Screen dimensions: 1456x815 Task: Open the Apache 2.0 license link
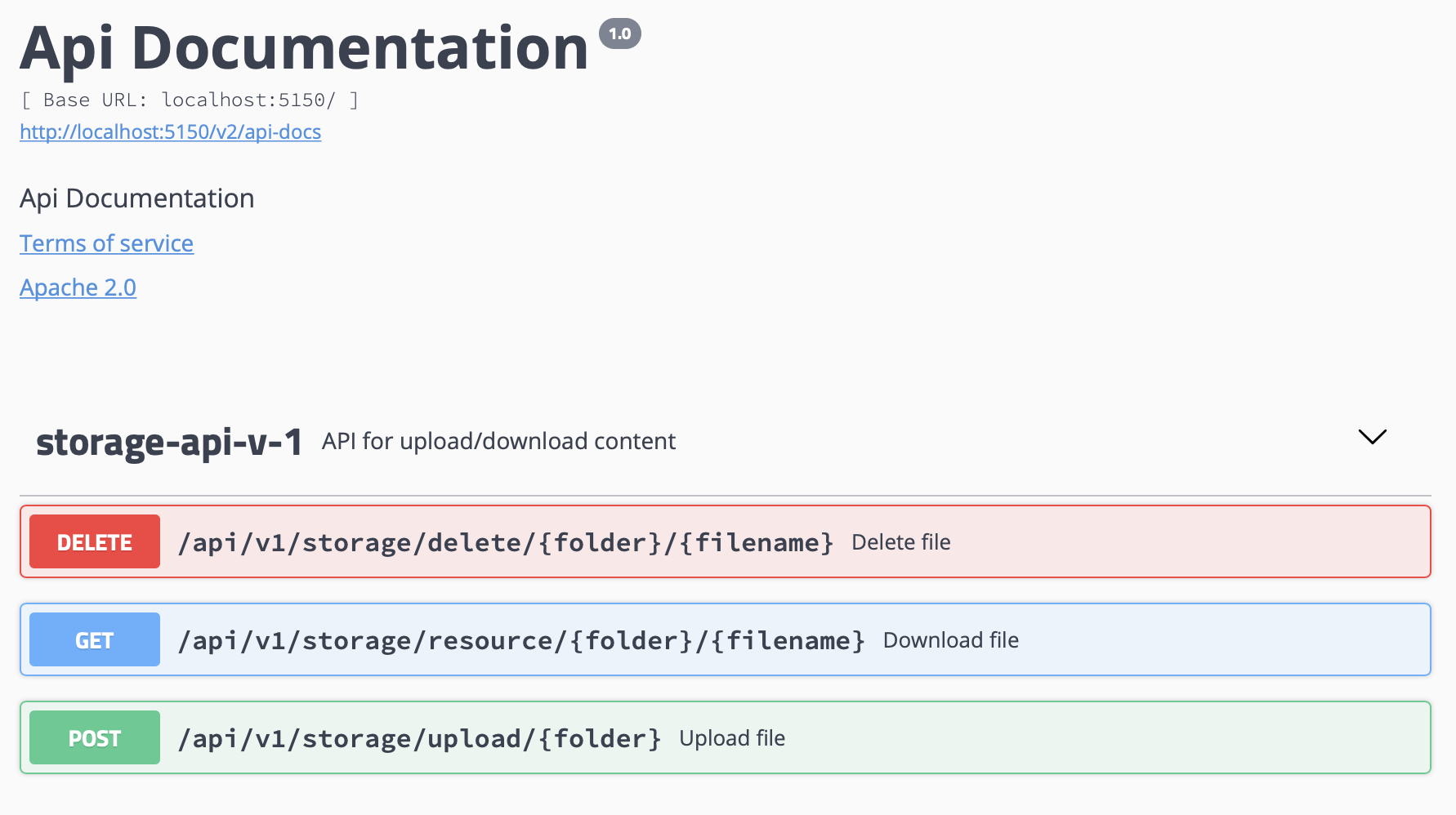(78, 287)
